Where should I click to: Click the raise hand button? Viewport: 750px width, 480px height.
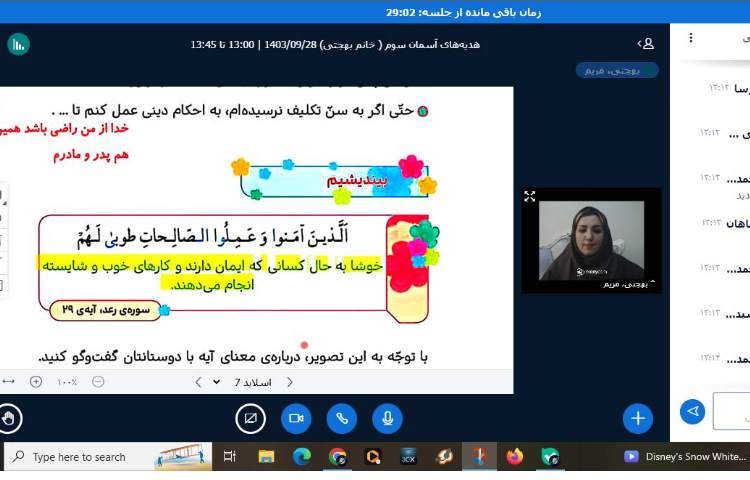pos(9,418)
